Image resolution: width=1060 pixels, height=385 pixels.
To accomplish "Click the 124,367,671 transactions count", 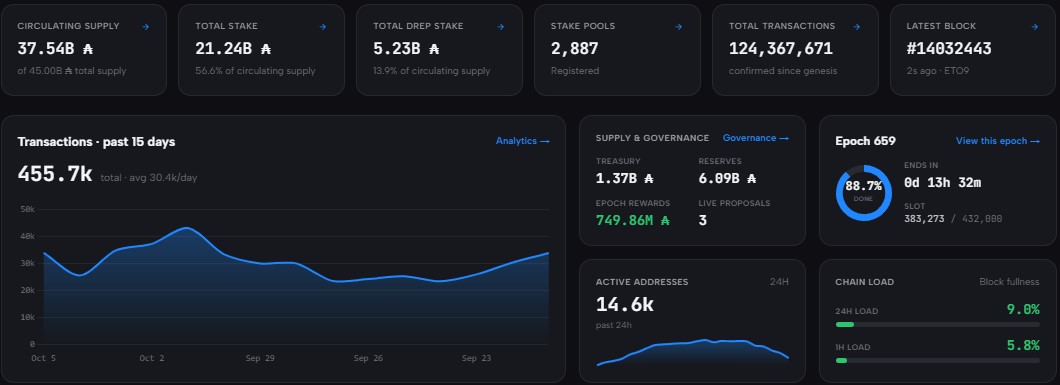I will [781, 49].
